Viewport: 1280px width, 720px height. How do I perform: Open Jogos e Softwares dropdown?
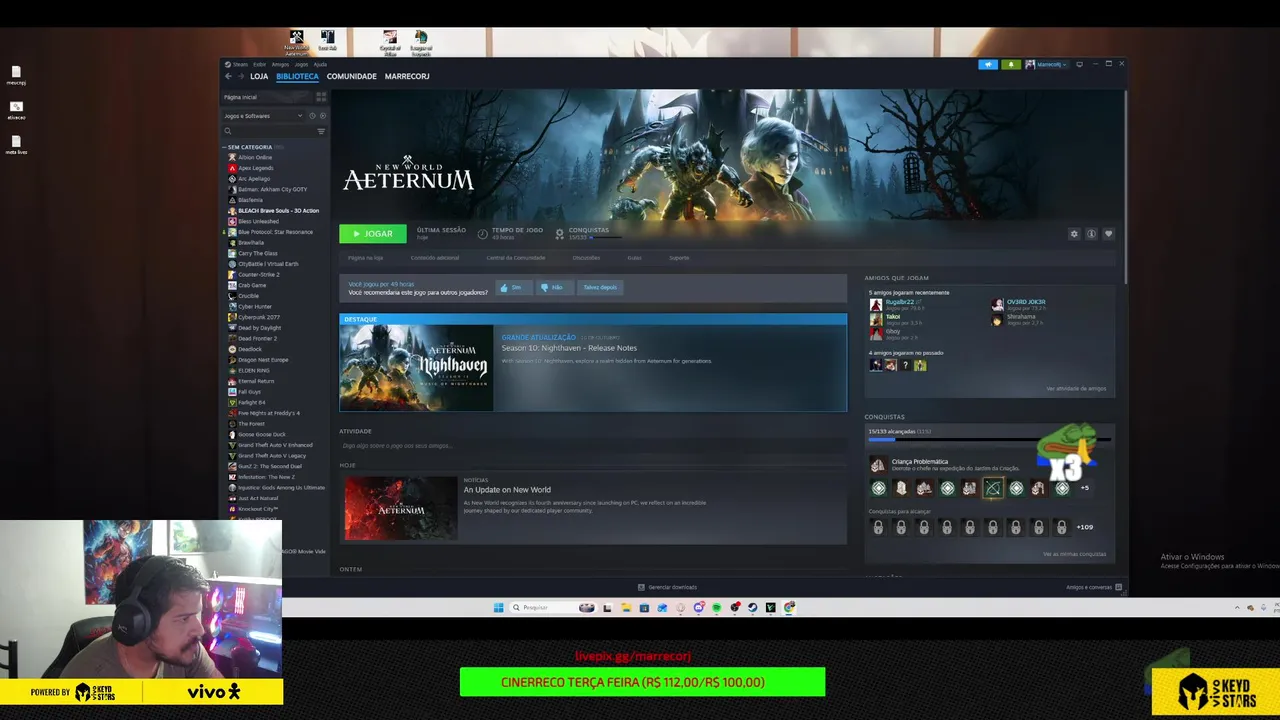(x=264, y=116)
